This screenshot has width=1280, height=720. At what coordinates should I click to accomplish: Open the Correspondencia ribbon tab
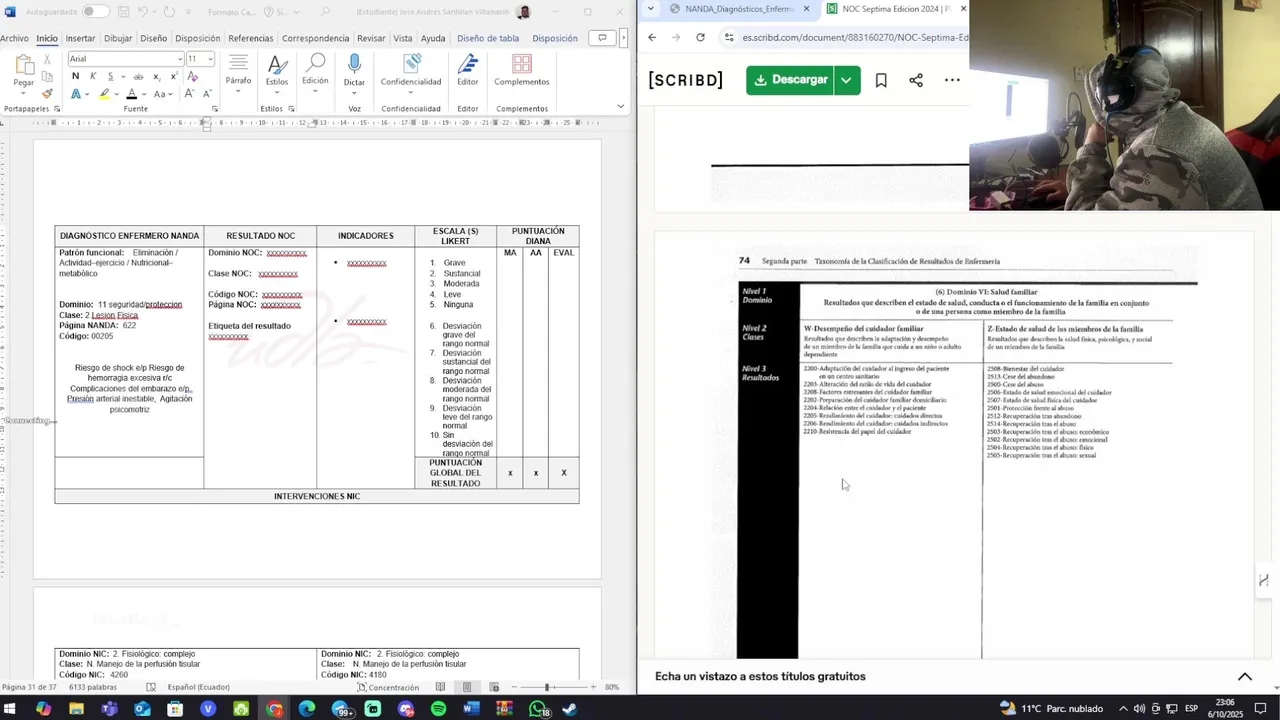pyautogui.click(x=315, y=38)
